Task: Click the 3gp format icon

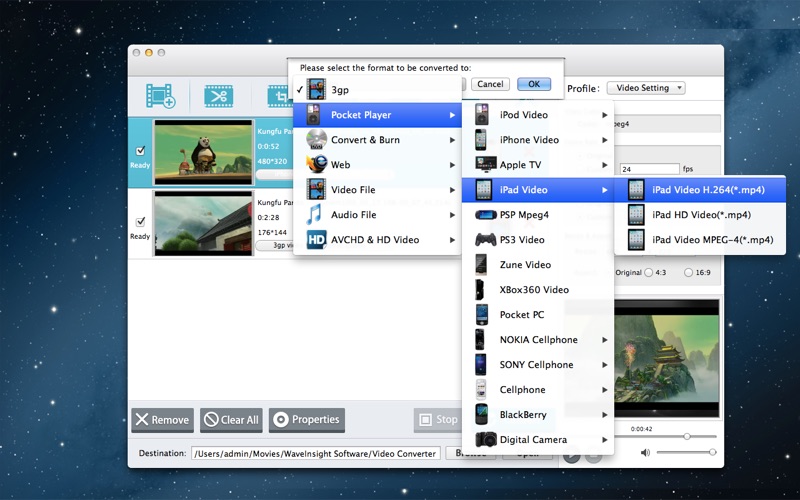Action: coord(316,89)
